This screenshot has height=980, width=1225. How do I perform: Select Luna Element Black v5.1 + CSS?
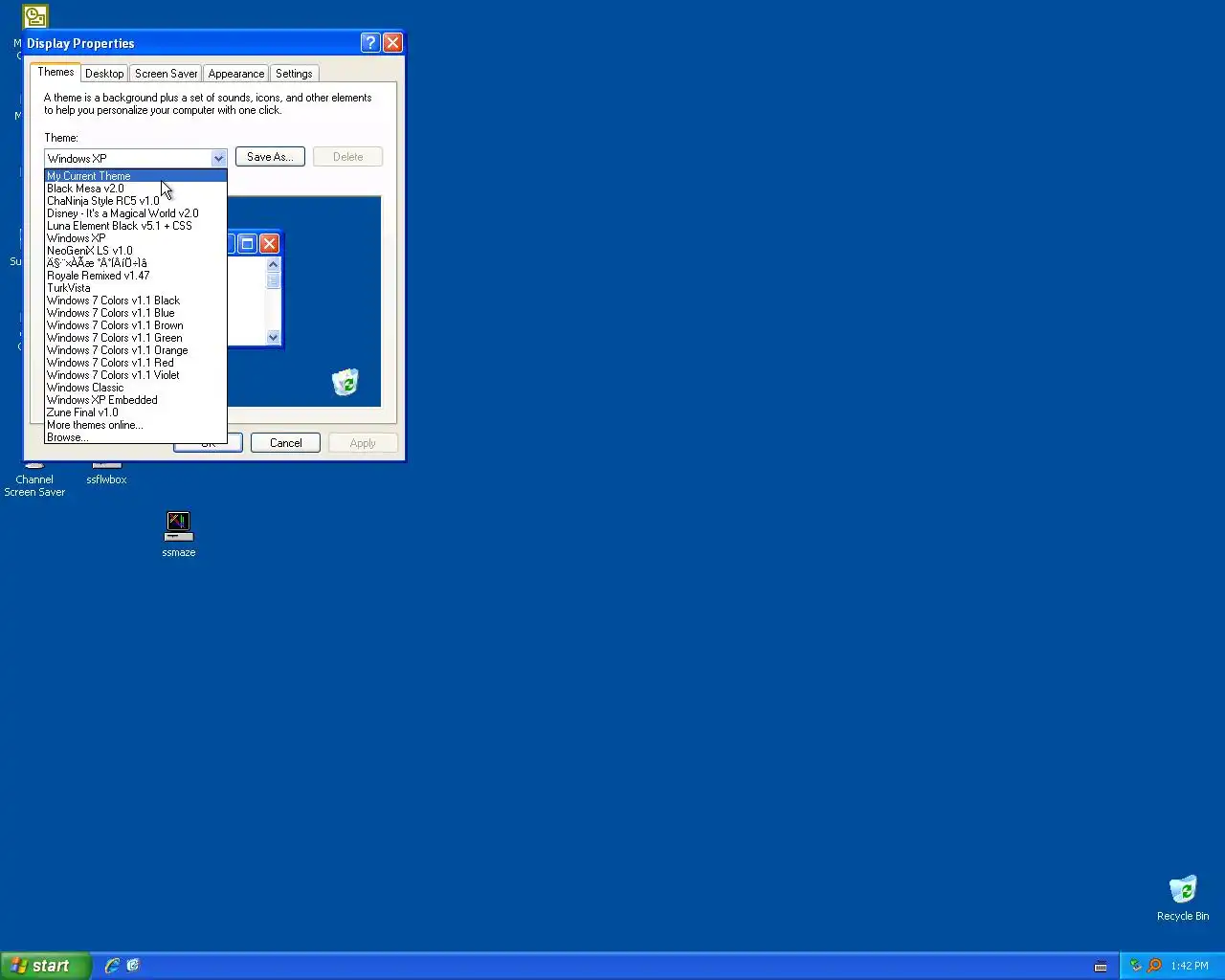(135, 226)
